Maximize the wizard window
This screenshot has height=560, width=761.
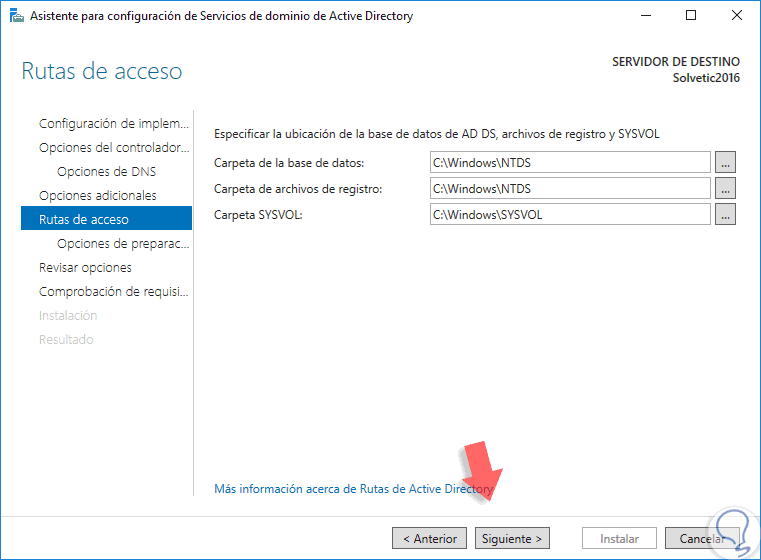point(691,16)
